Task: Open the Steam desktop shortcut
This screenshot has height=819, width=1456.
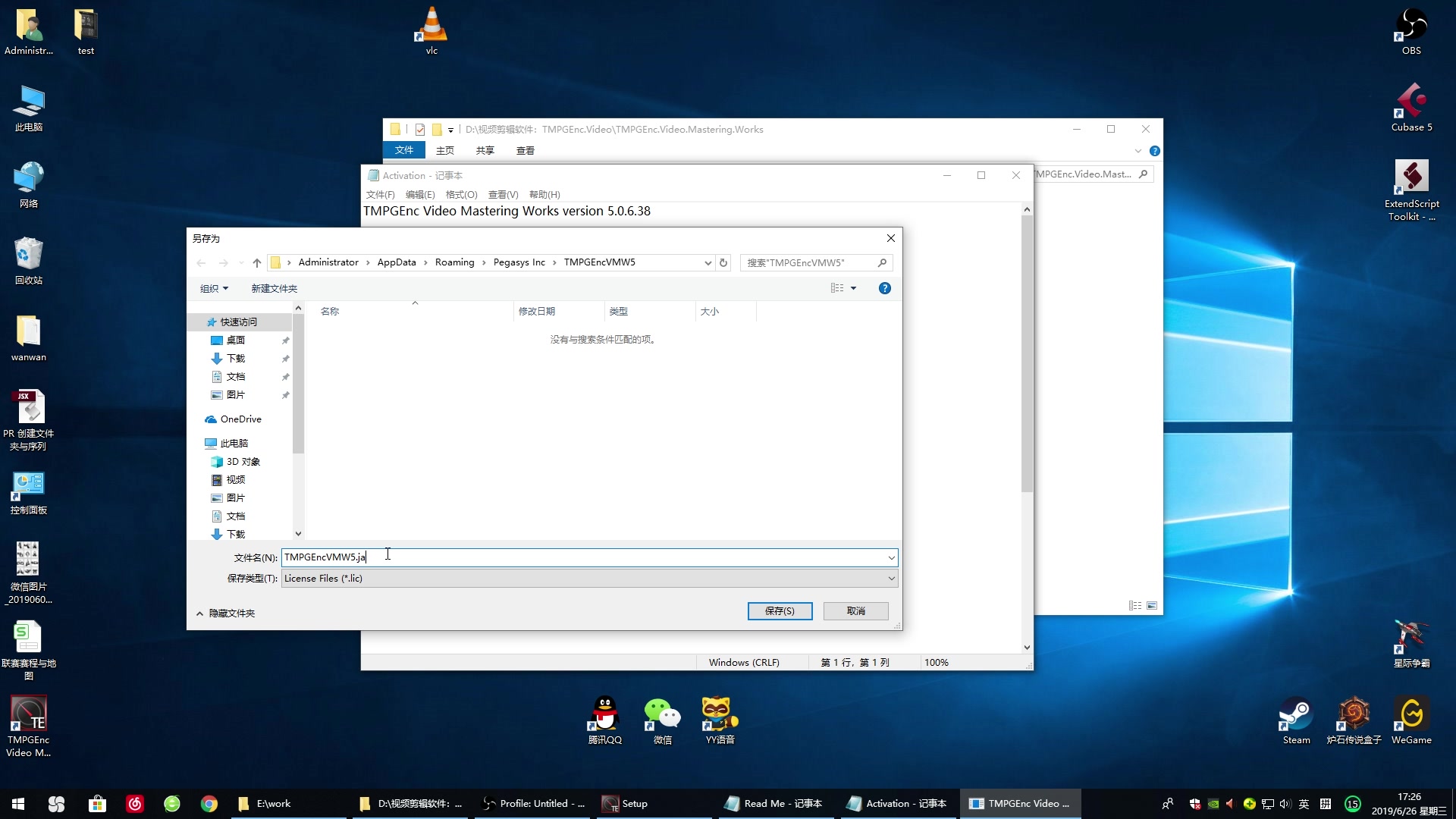Action: [x=1296, y=720]
